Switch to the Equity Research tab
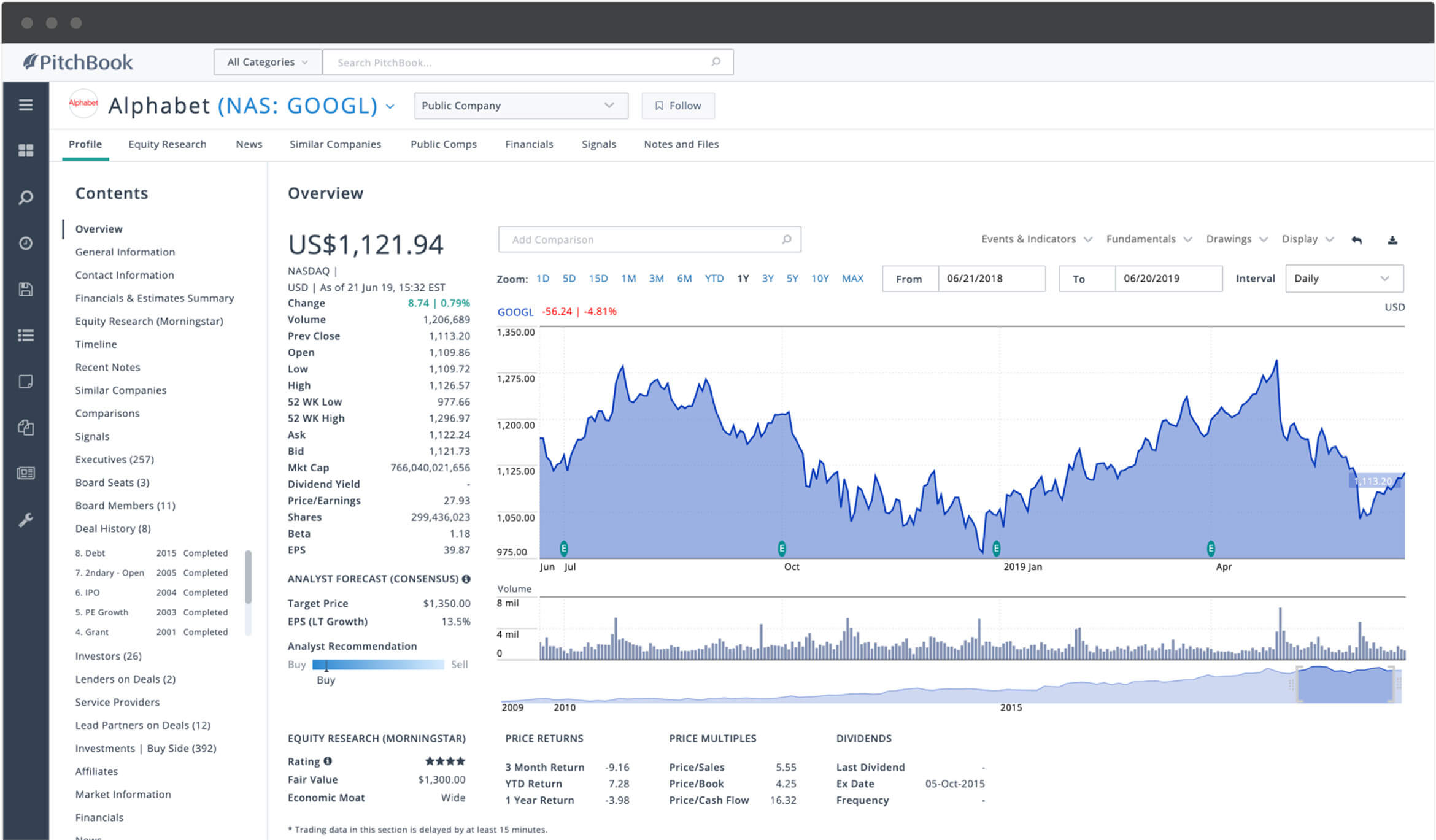1436x840 pixels. pyautogui.click(x=167, y=144)
